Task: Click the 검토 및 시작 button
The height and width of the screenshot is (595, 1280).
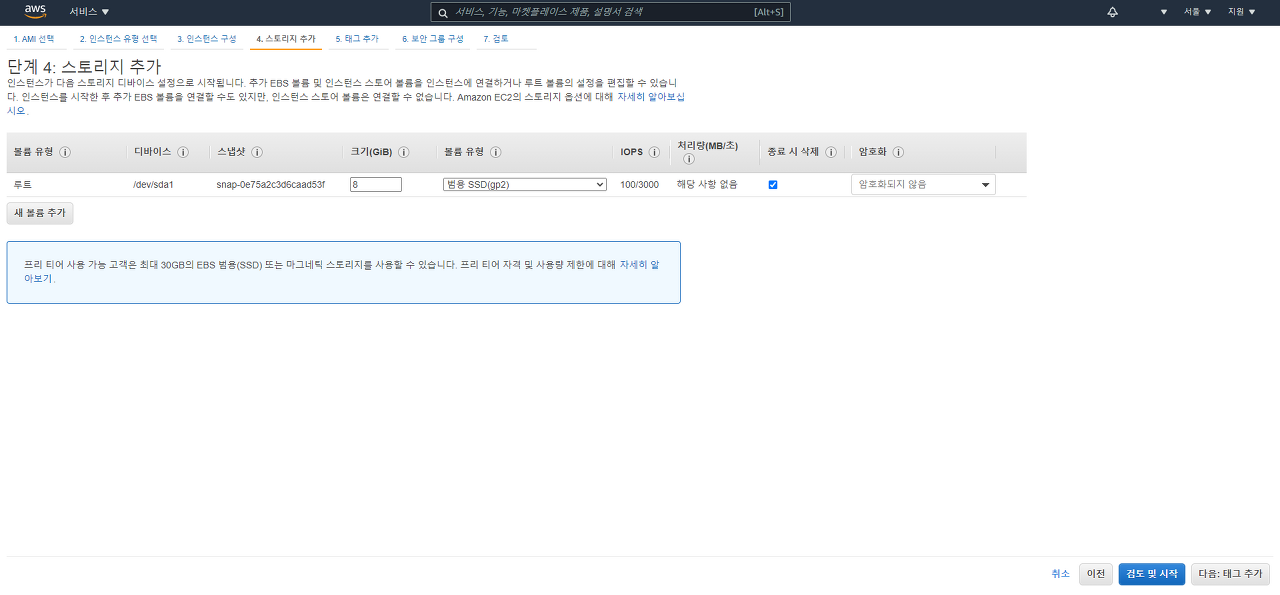Action: [1152, 574]
